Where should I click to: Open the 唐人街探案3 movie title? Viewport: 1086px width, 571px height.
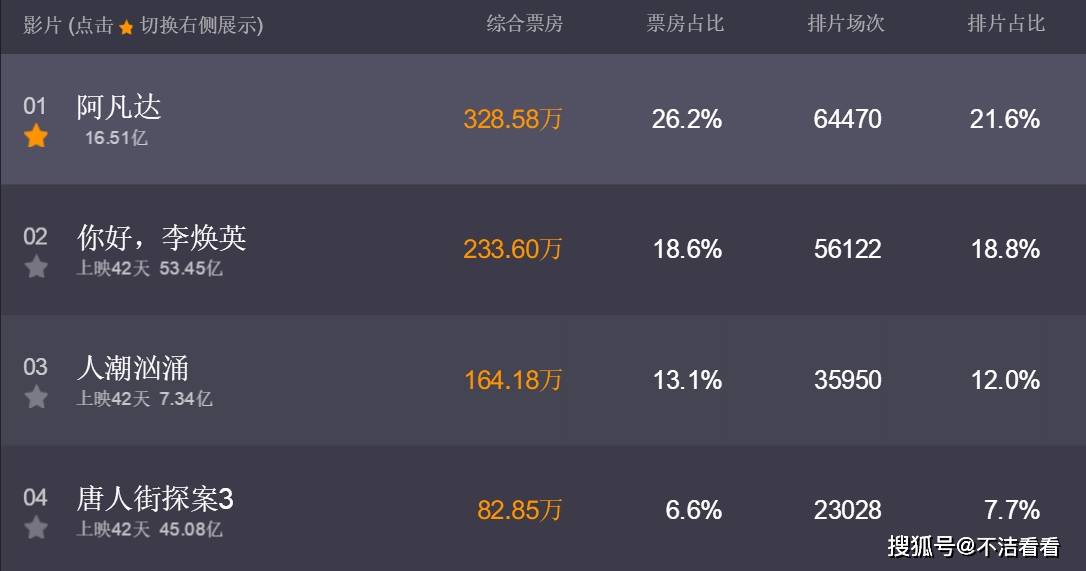155,498
